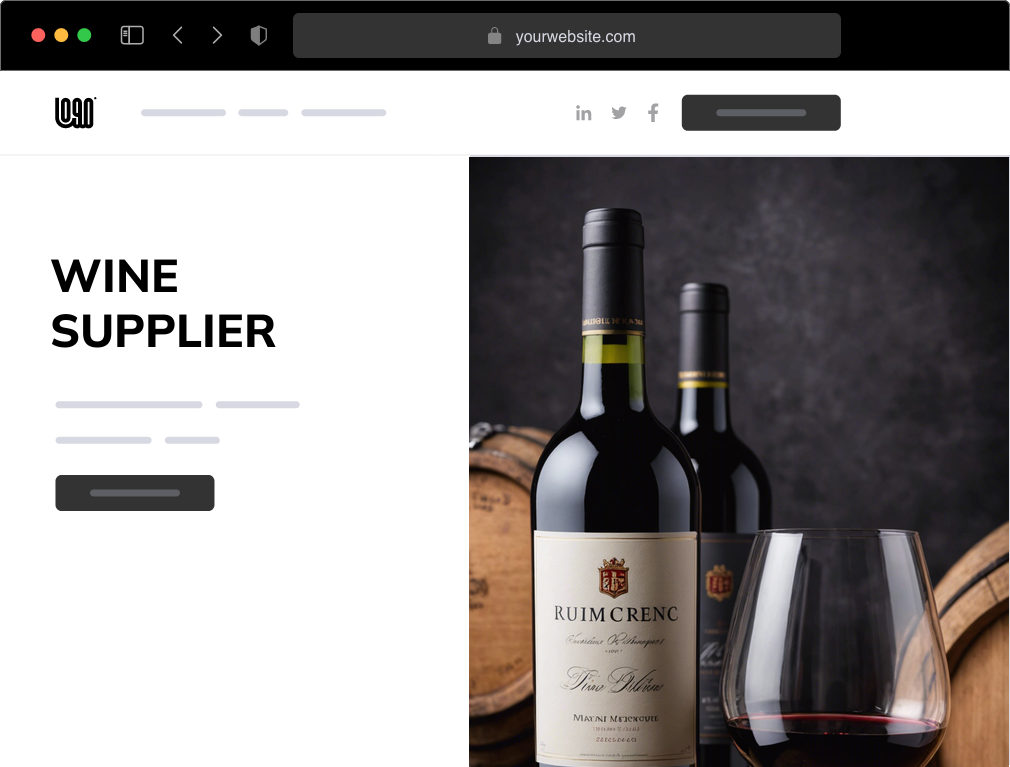
Task: Click the wine bottle hero image
Action: (739, 462)
